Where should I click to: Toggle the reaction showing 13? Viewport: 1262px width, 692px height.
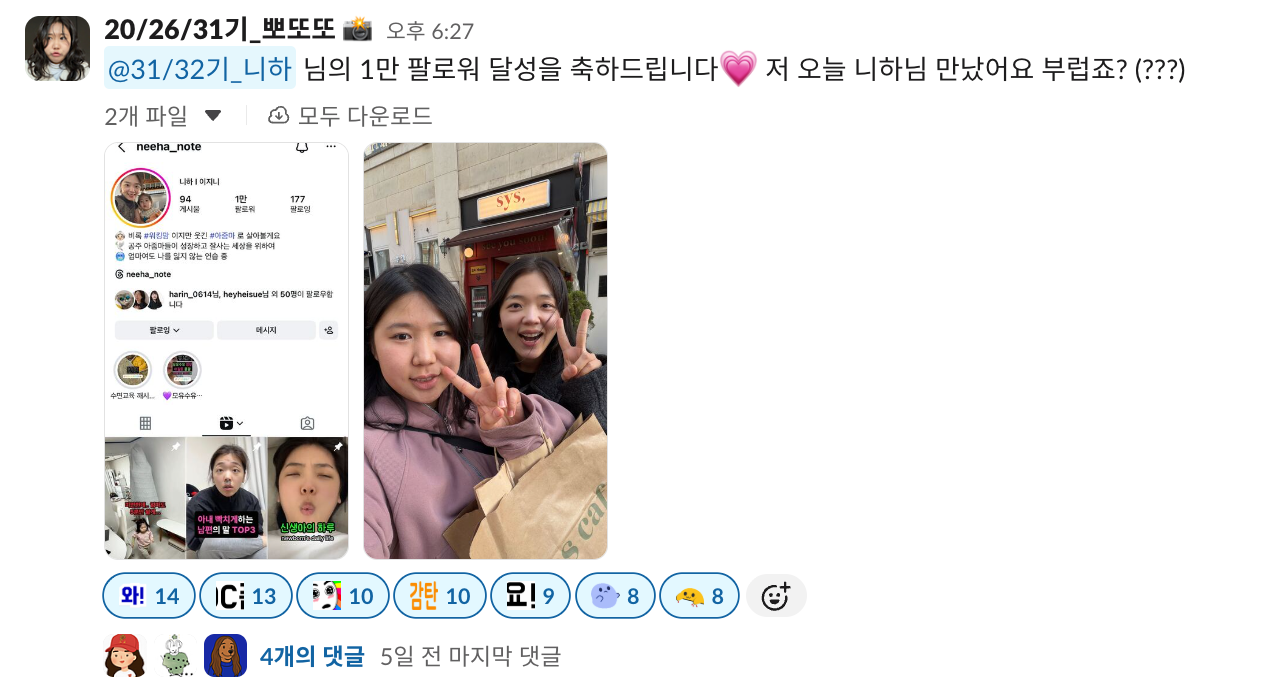246,596
